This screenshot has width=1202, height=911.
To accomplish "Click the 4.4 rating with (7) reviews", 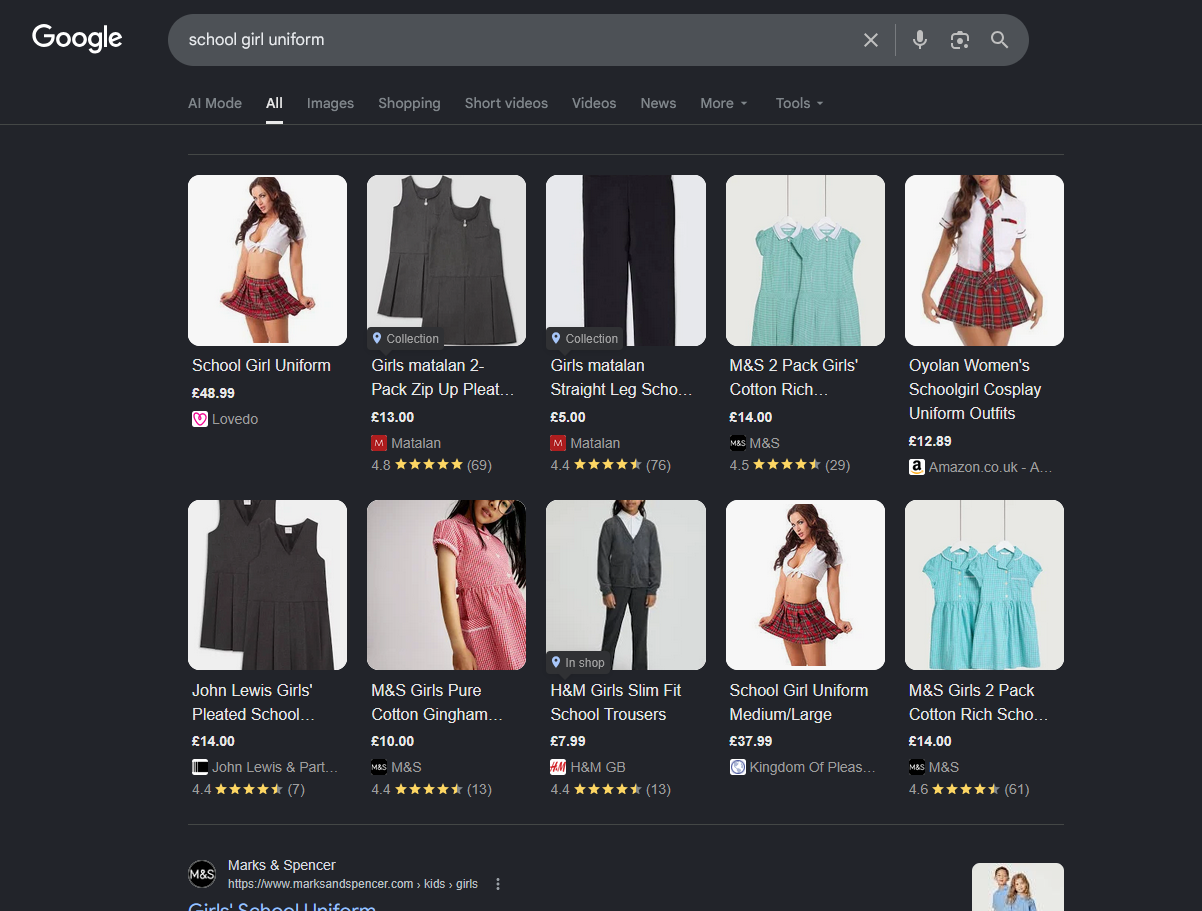I will point(248,789).
